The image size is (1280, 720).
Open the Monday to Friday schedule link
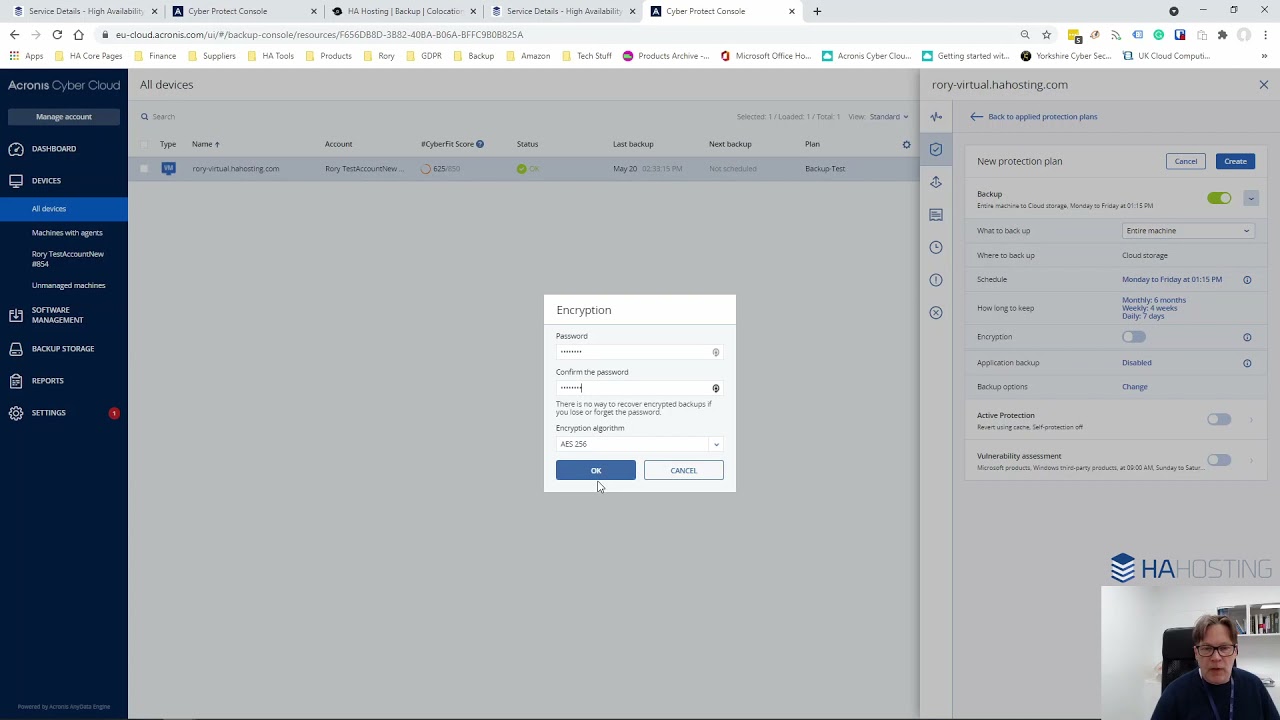click(1172, 279)
